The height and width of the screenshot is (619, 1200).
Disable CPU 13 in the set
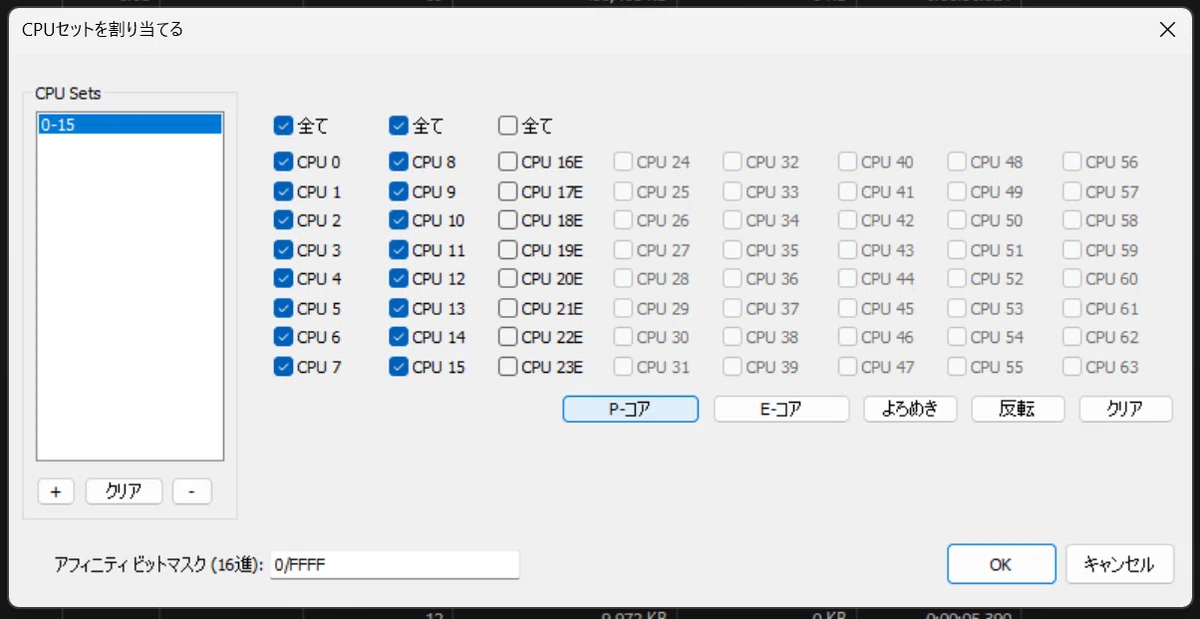point(399,308)
